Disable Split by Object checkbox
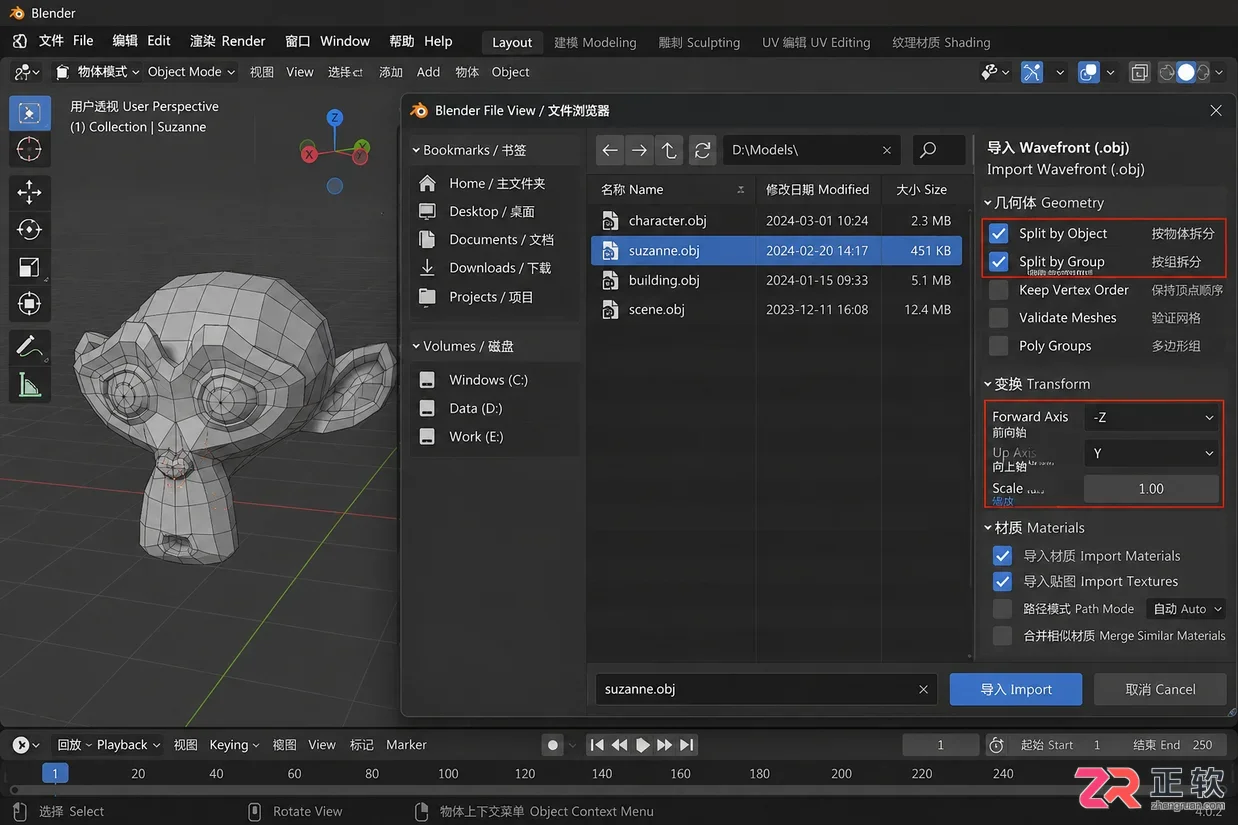Viewport: 1238px width, 825px height. click(998, 233)
